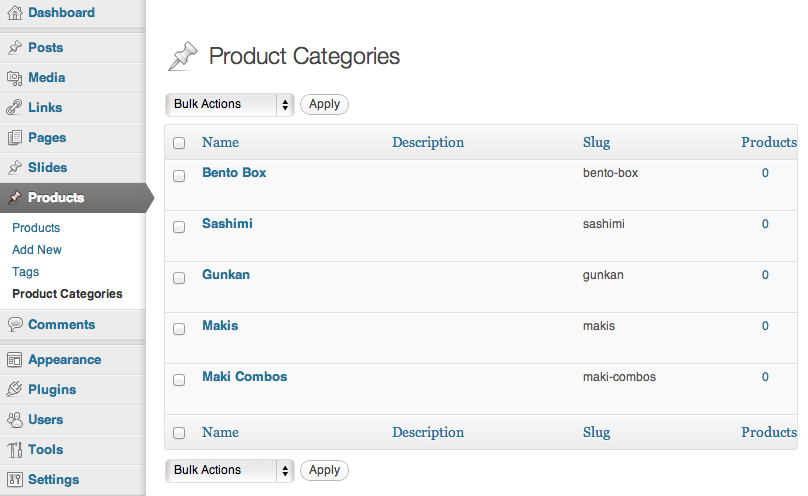Viewport: 808px width, 496px height.
Task: Toggle select-all checkbox in table footer
Action: point(179,433)
